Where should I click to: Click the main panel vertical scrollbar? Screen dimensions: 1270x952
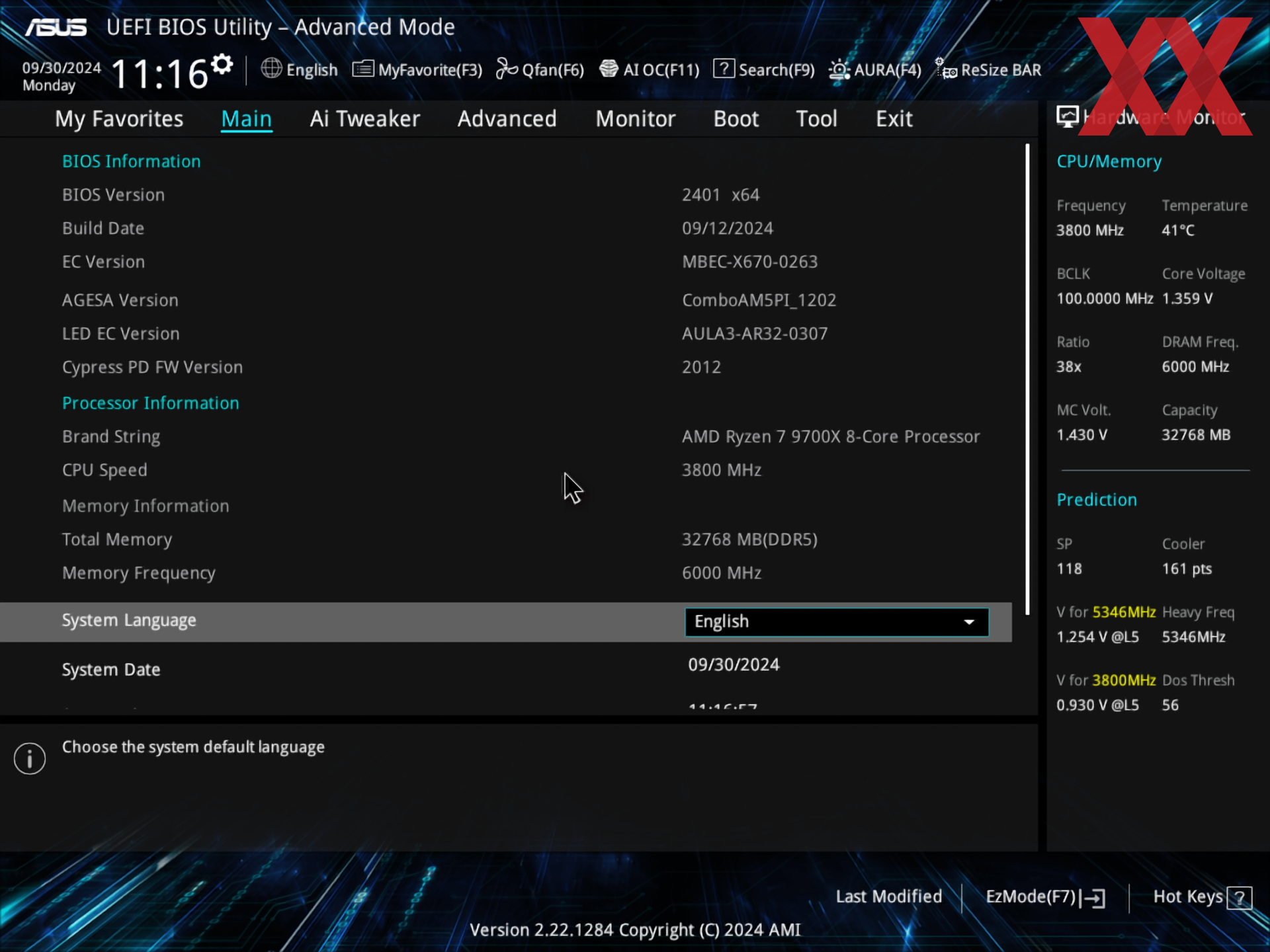(1027, 379)
